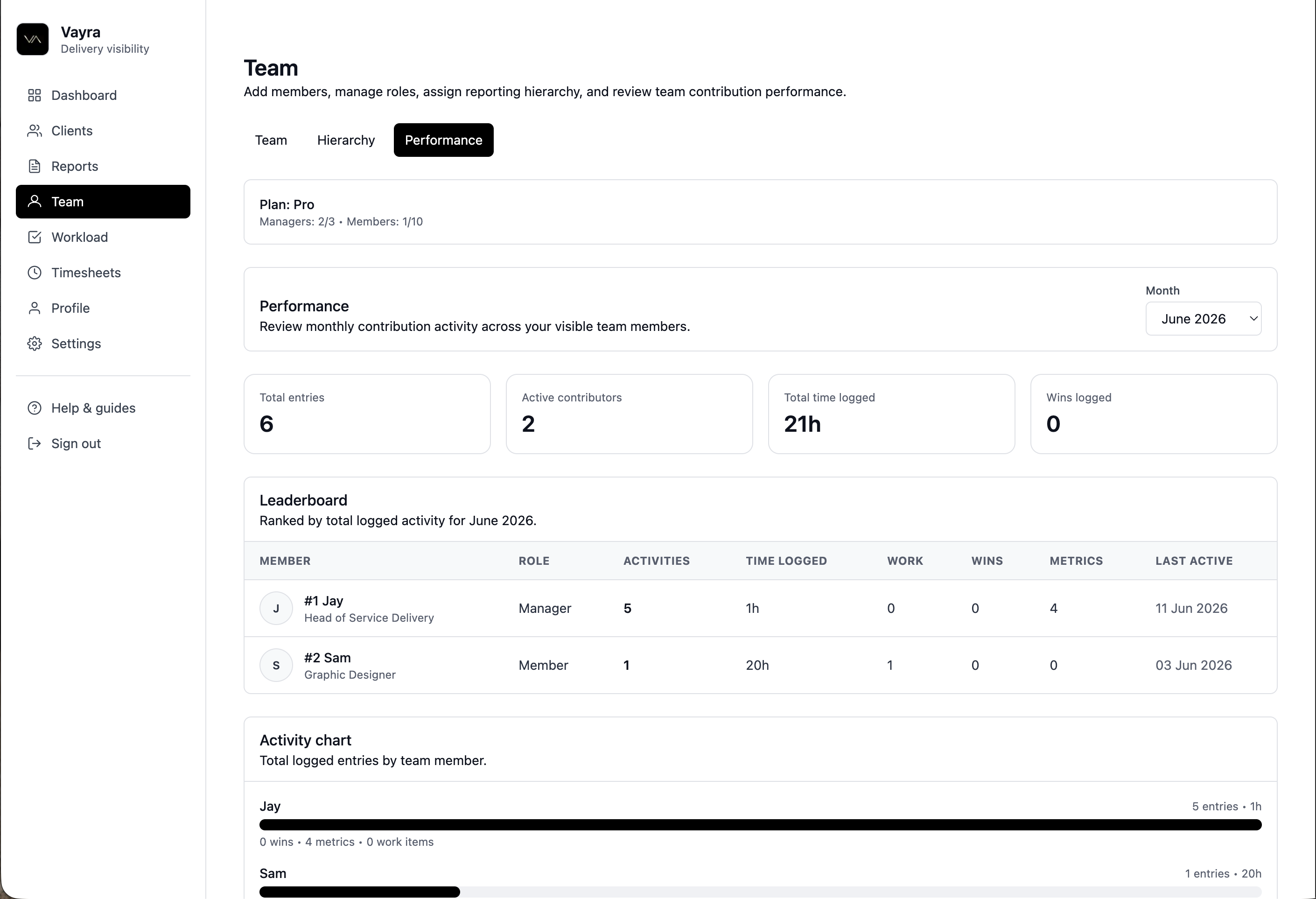1316x899 pixels.
Task: Open Help & guides link
Action: 103,408
